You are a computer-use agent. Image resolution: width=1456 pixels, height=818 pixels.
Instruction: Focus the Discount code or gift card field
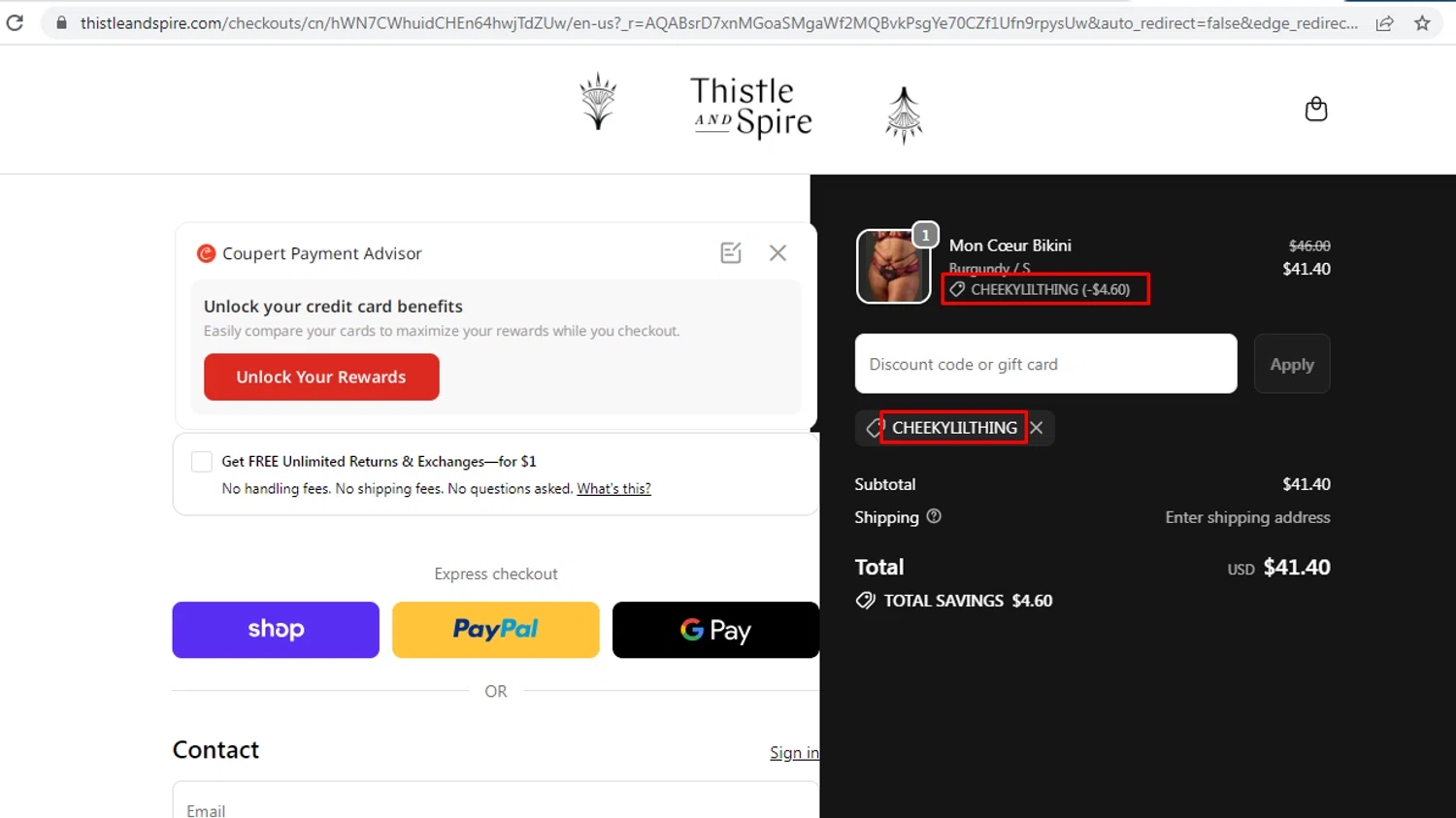1045,364
